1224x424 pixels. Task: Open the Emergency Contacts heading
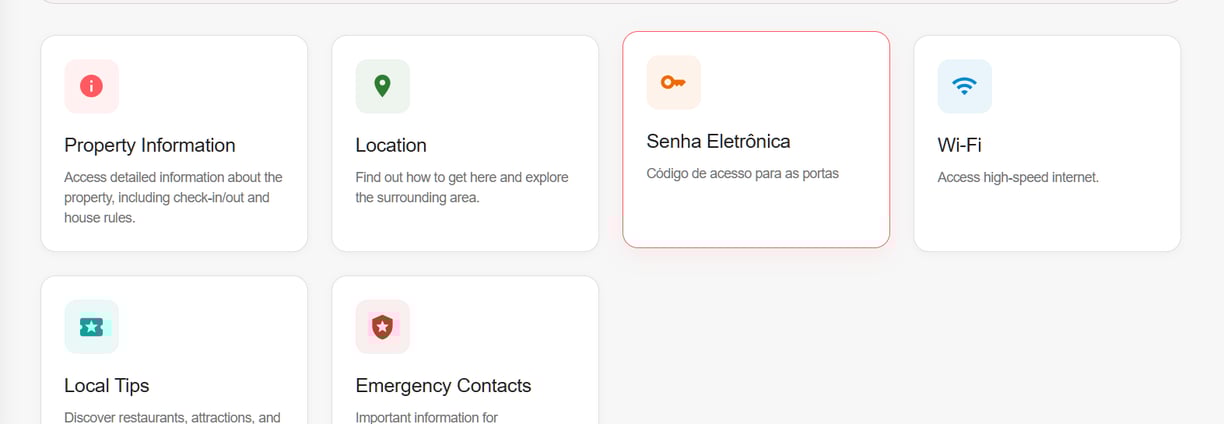point(443,385)
